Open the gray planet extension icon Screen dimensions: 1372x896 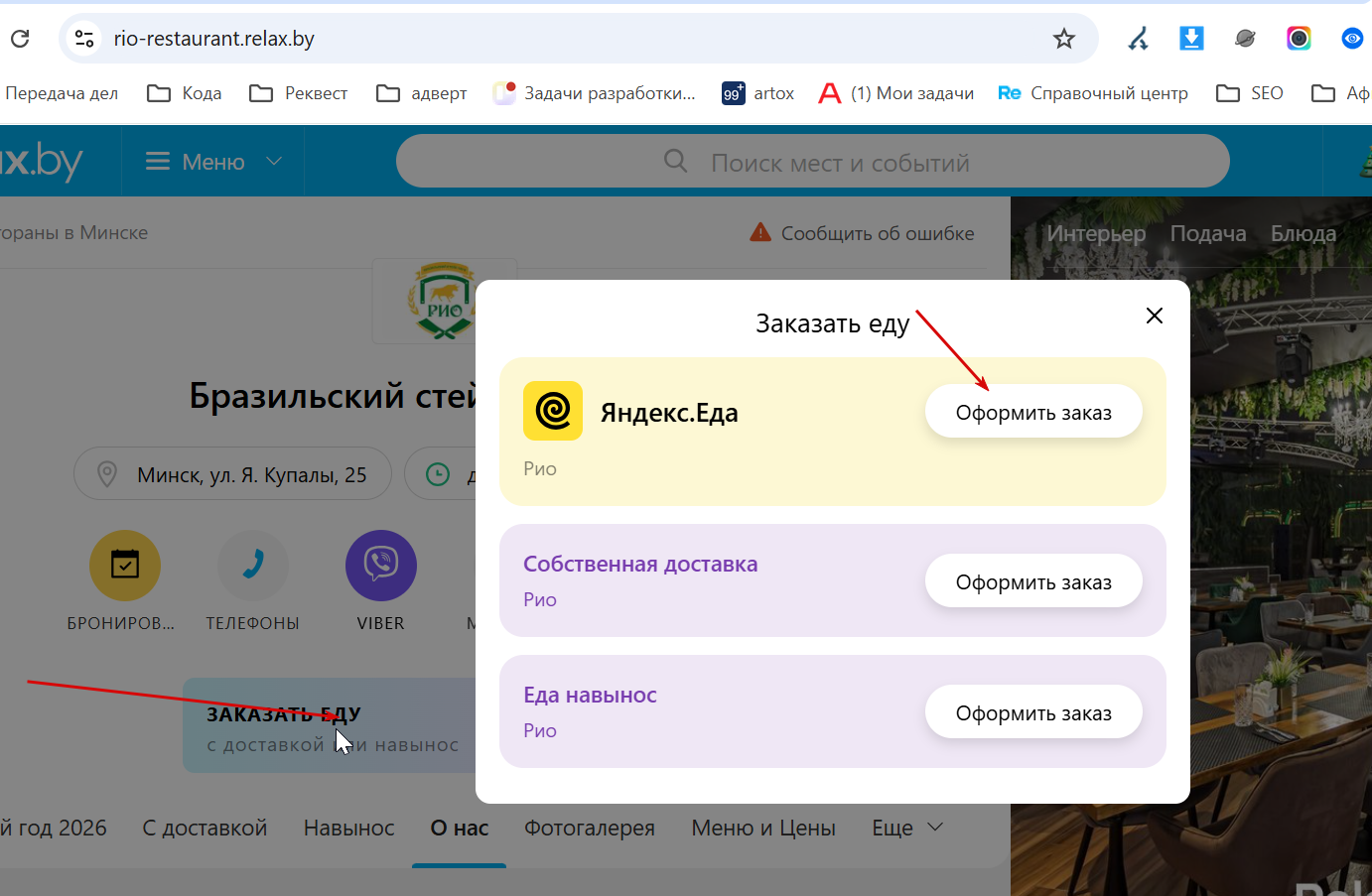1245,39
